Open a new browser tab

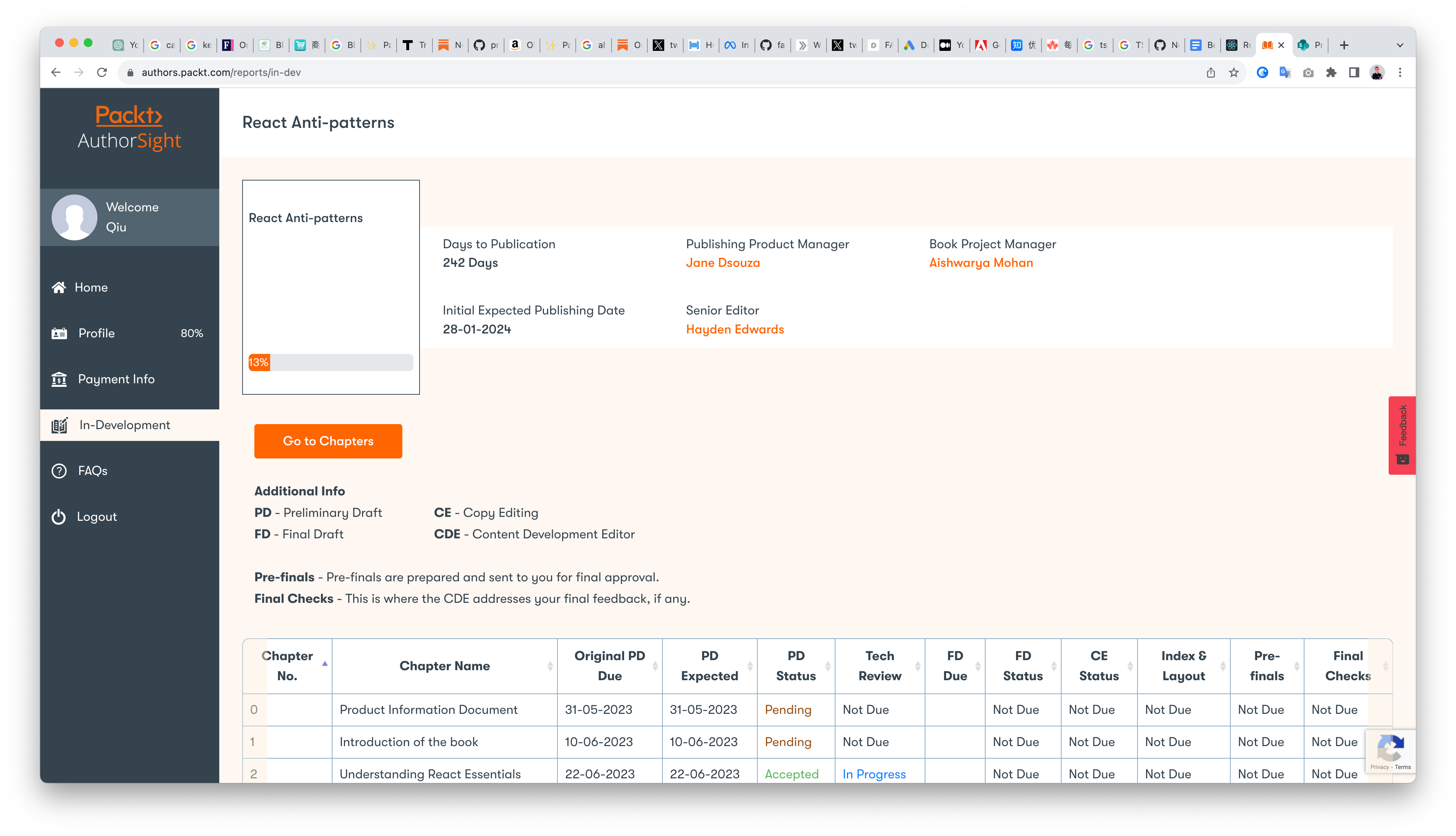(x=1344, y=45)
